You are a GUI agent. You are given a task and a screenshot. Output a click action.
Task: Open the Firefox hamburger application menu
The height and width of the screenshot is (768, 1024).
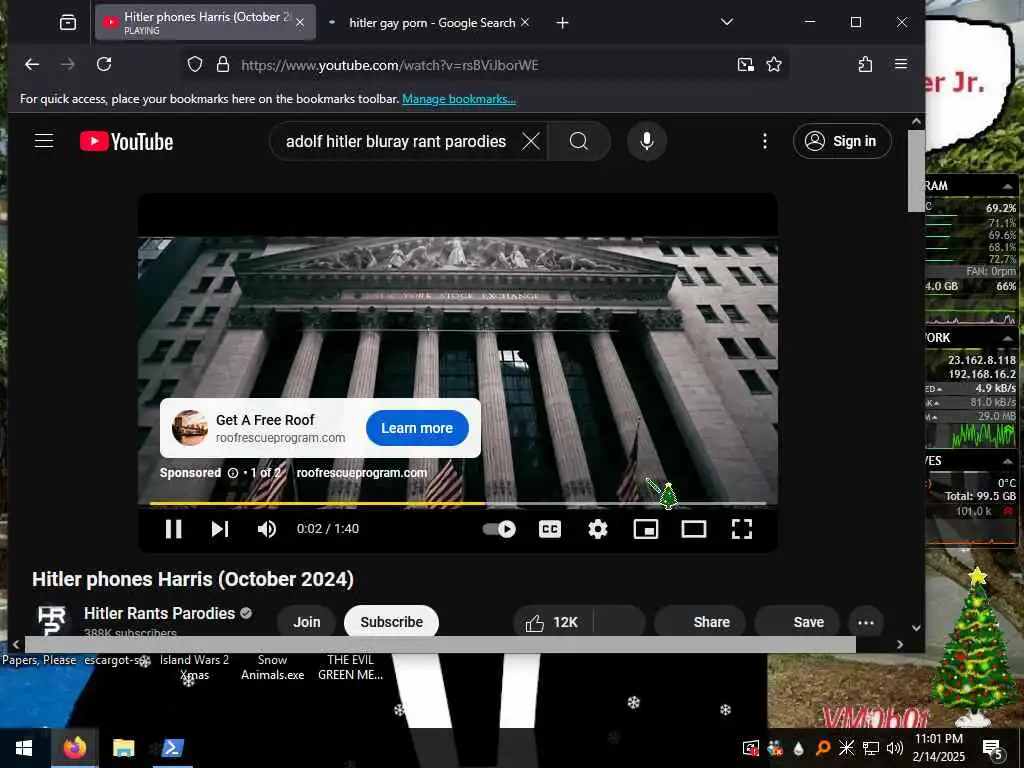click(x=901, y=64)
